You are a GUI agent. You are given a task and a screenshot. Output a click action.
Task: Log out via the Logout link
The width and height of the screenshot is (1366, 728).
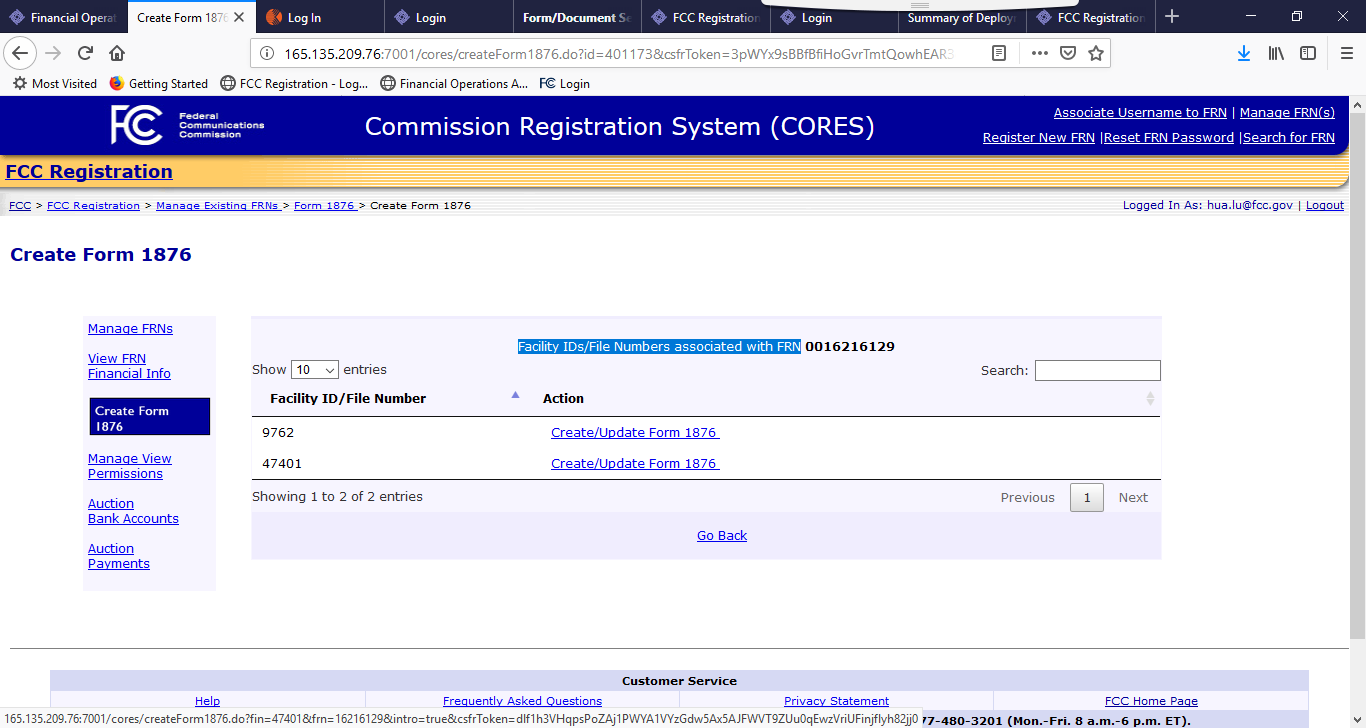(1325, 205)
